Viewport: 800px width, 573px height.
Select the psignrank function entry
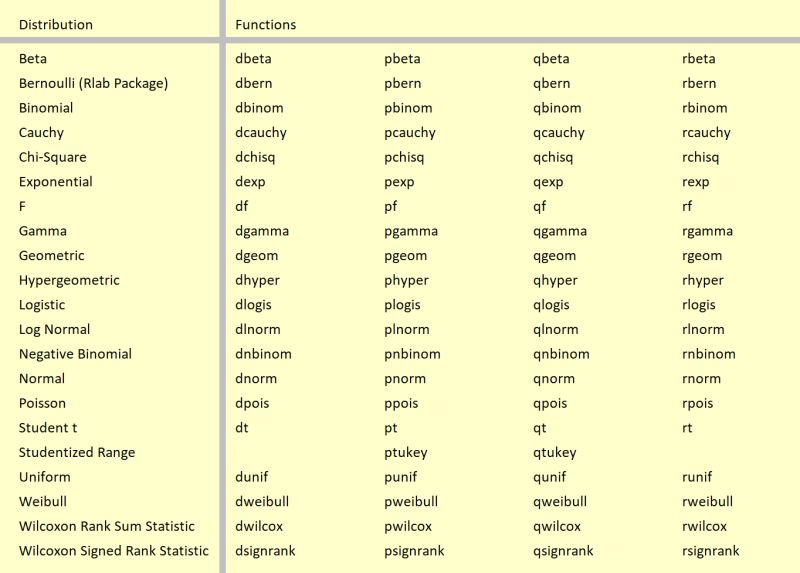[x=414, y=551]
